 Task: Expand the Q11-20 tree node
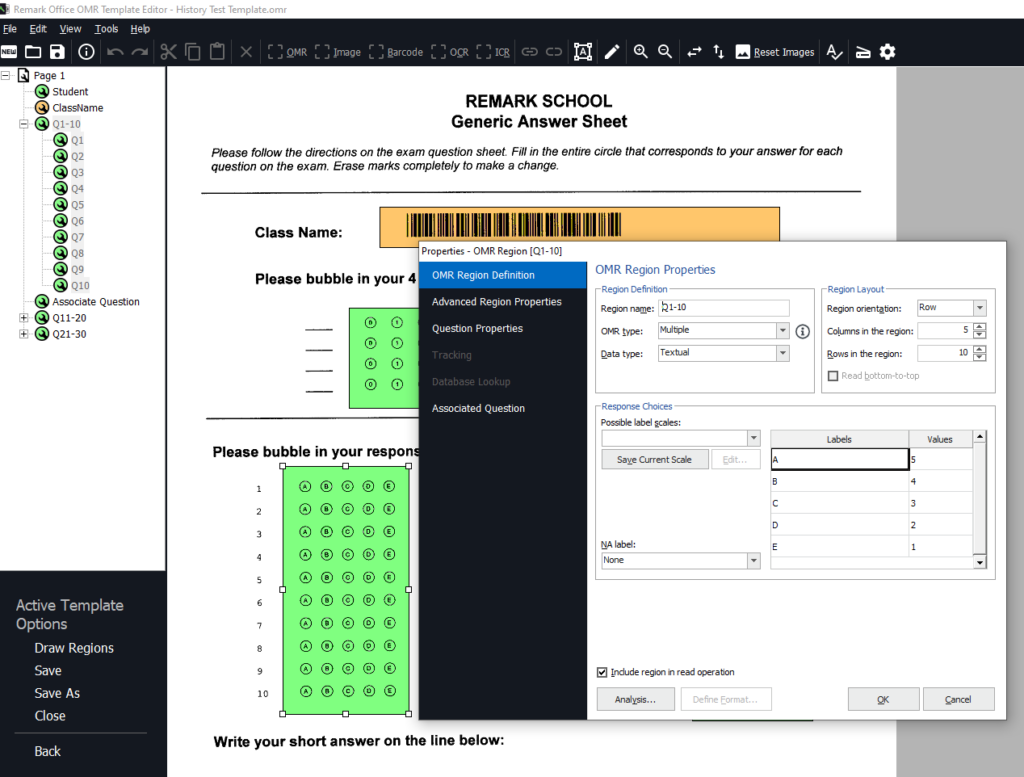(x=24, y=318)
